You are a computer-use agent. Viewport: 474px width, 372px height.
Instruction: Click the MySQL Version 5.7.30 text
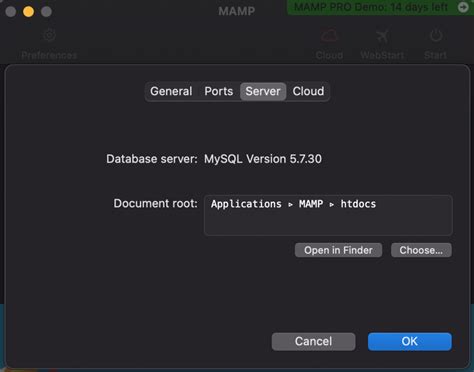point(263,159)
